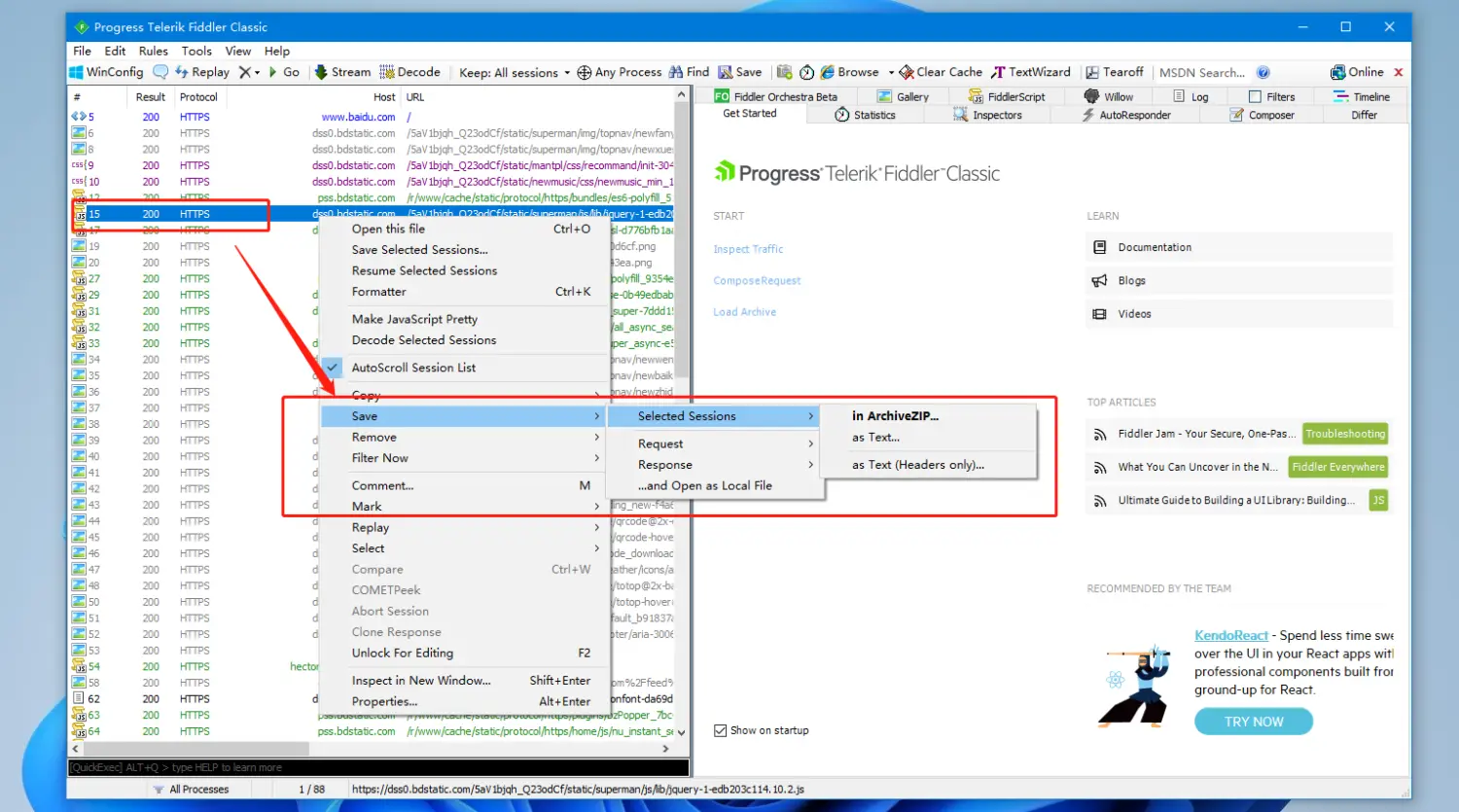Expand the Mark submenu
Viewport: 1459px width, 812px height.
click(x=463, y=507)
